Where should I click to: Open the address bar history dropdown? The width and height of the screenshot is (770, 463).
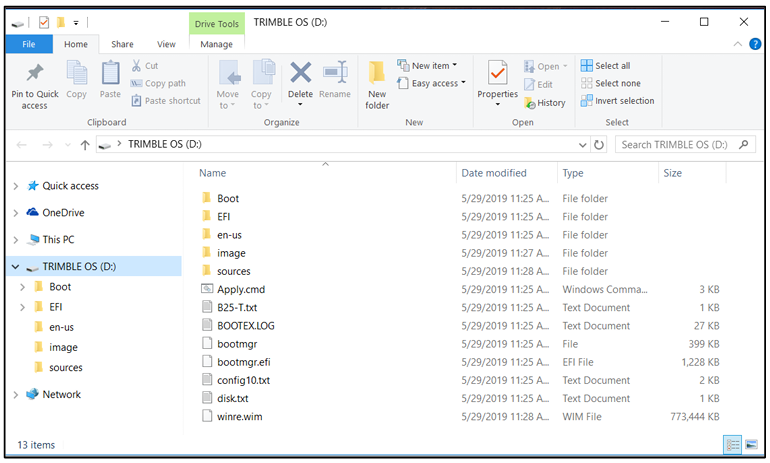point(582,145)
